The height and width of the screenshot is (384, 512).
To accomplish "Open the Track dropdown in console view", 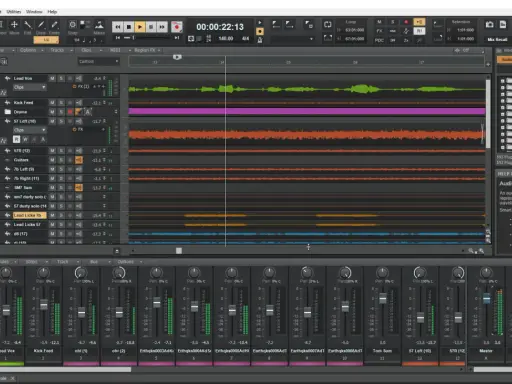I will click(x=63, y=262).
